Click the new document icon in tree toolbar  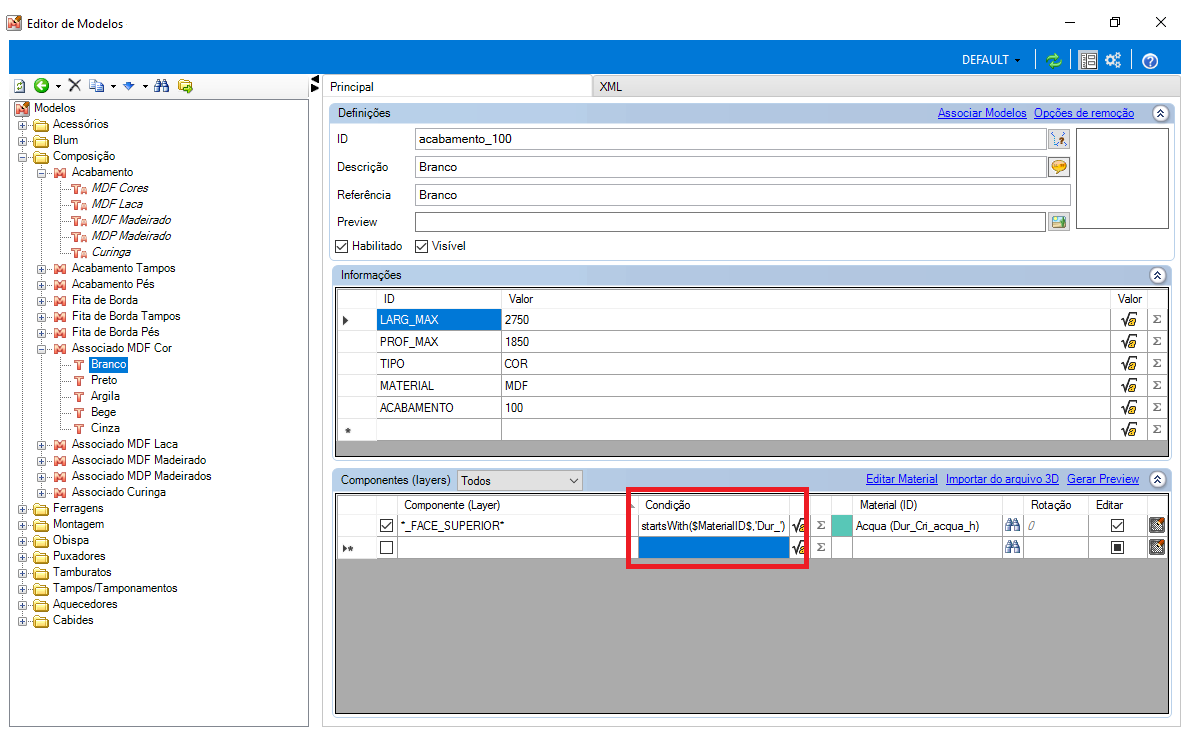coord(20,86)
